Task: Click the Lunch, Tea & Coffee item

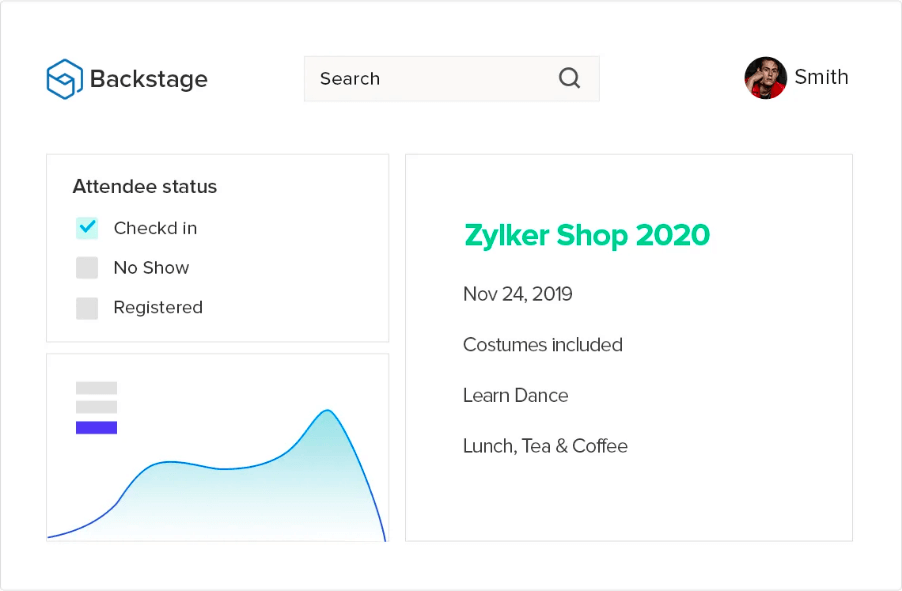Action: click(545, 446)
